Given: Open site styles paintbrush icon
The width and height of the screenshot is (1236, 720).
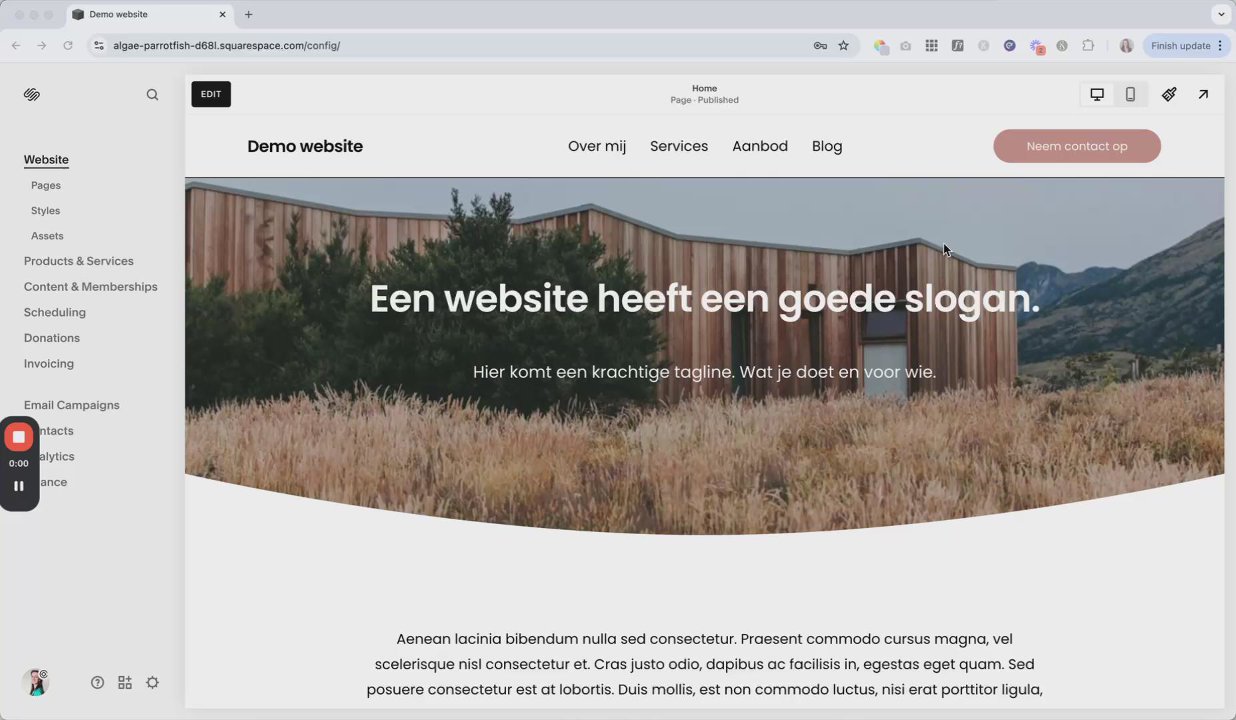Looking at the screenshot, I should 1169,94.
